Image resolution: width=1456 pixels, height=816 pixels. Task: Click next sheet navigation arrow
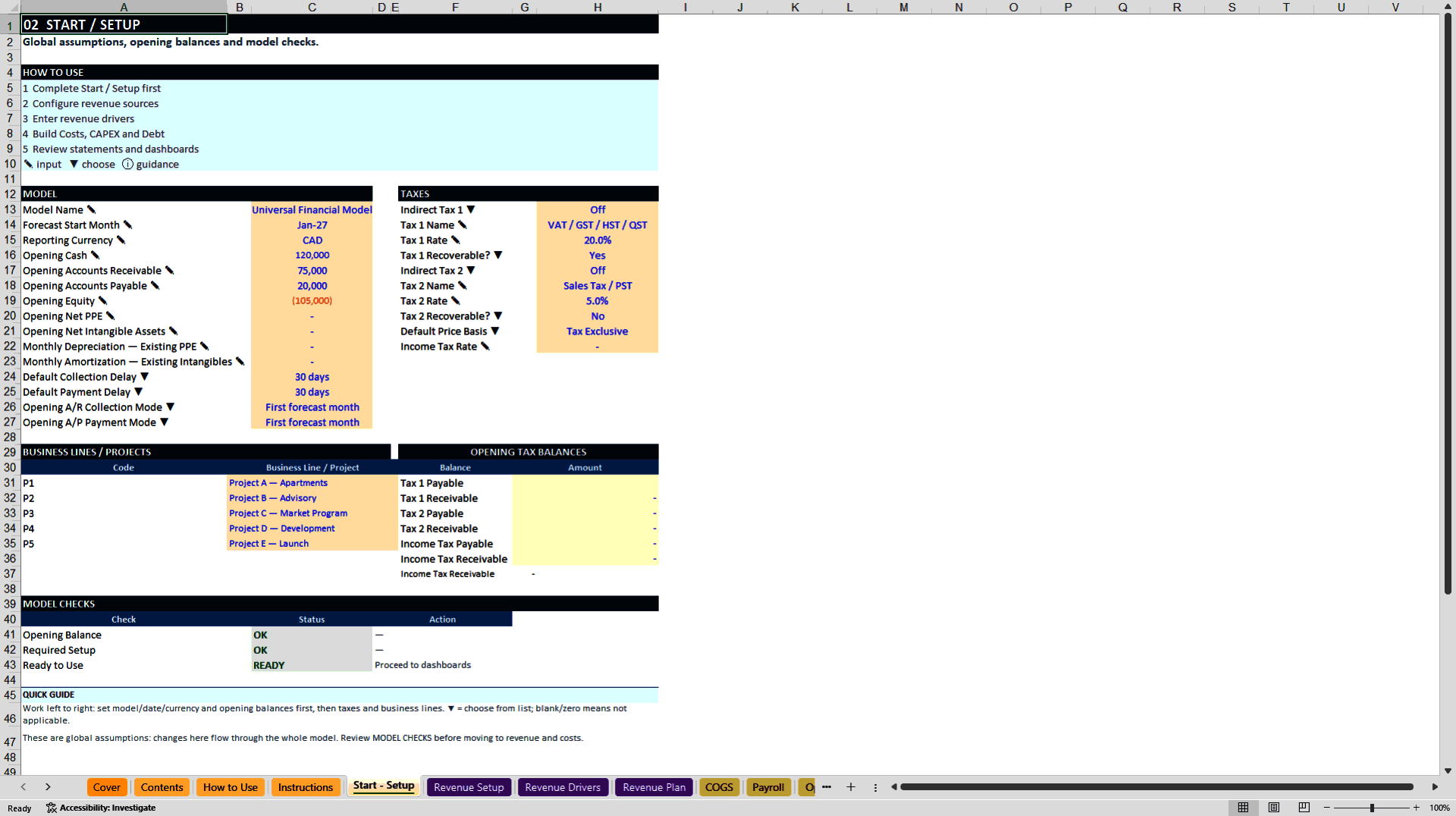(48, 787)
